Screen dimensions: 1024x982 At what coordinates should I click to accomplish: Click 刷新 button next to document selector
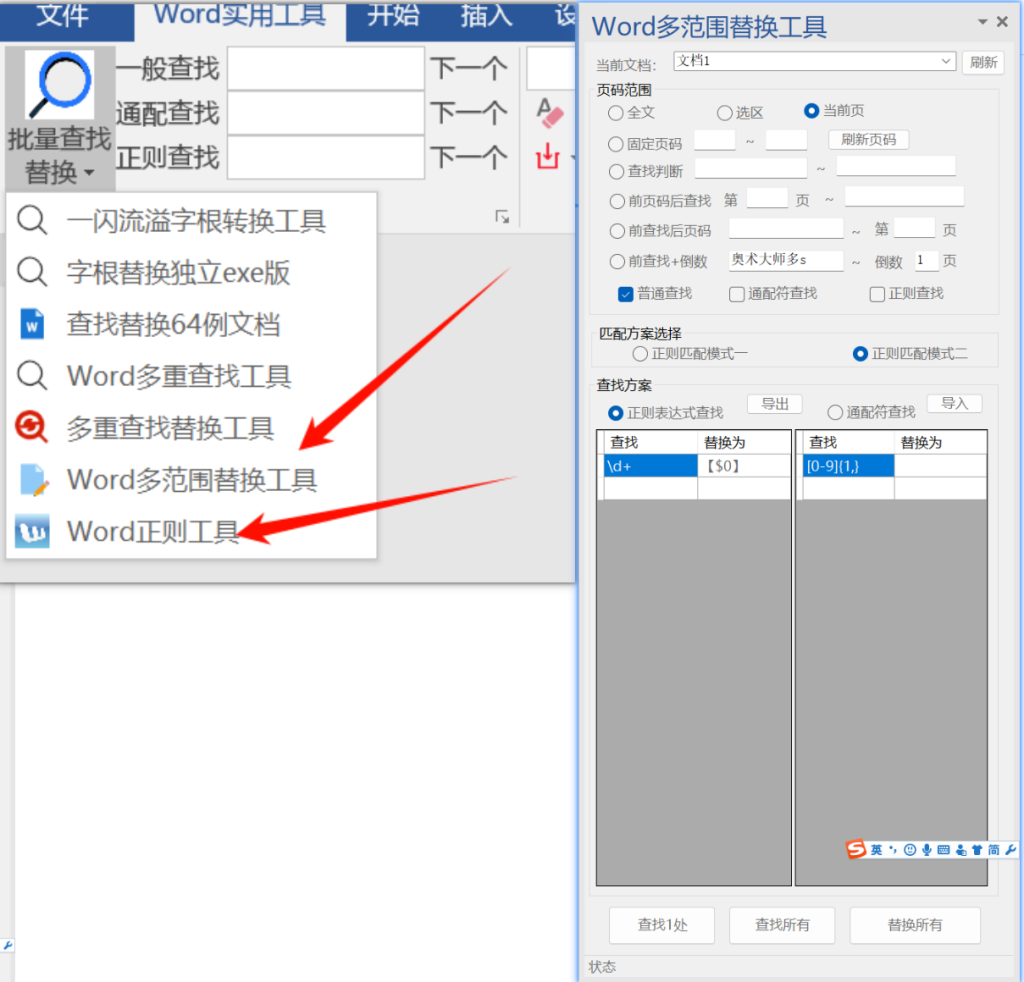tap(983, 62)
